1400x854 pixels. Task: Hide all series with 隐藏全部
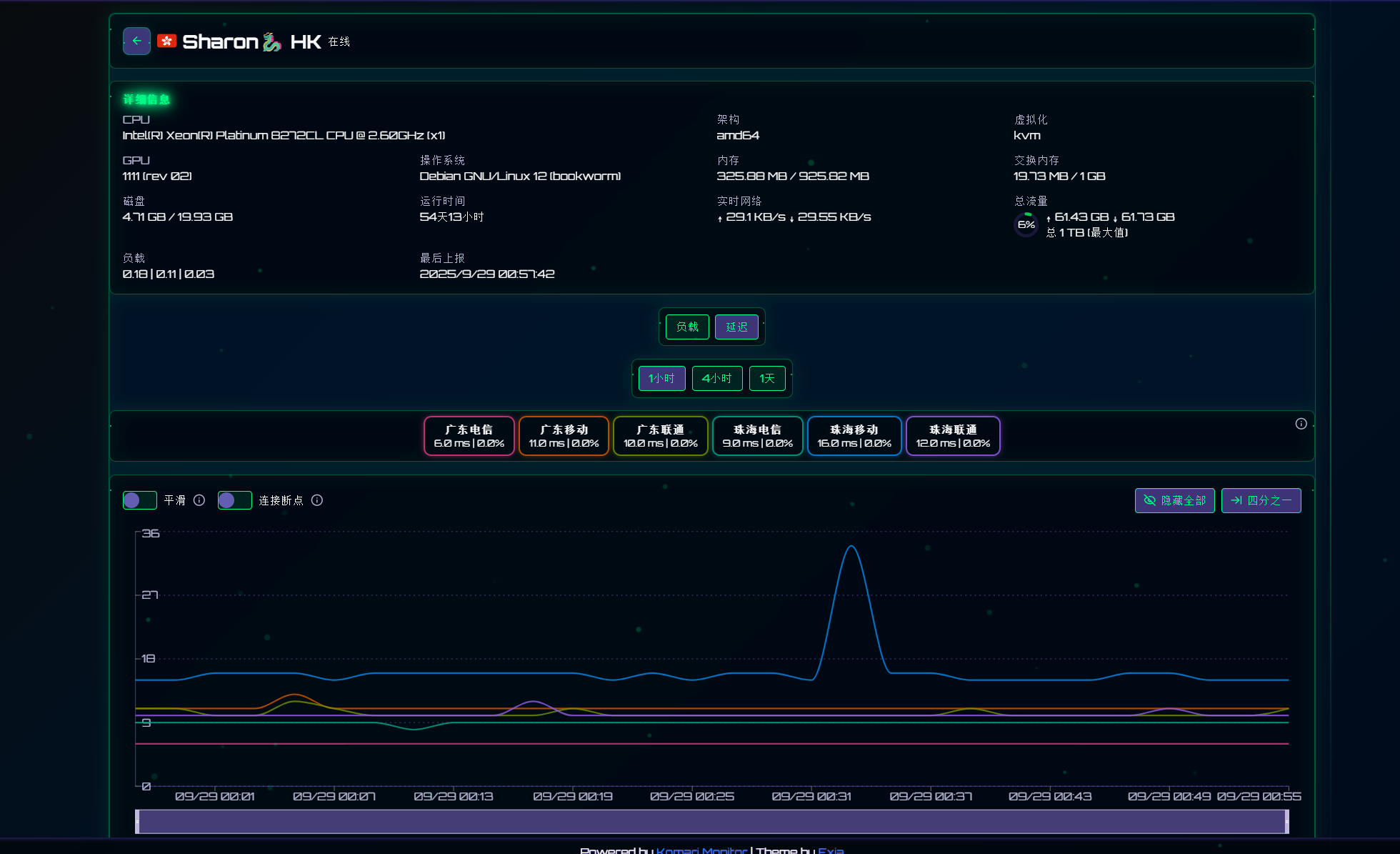1174,500
